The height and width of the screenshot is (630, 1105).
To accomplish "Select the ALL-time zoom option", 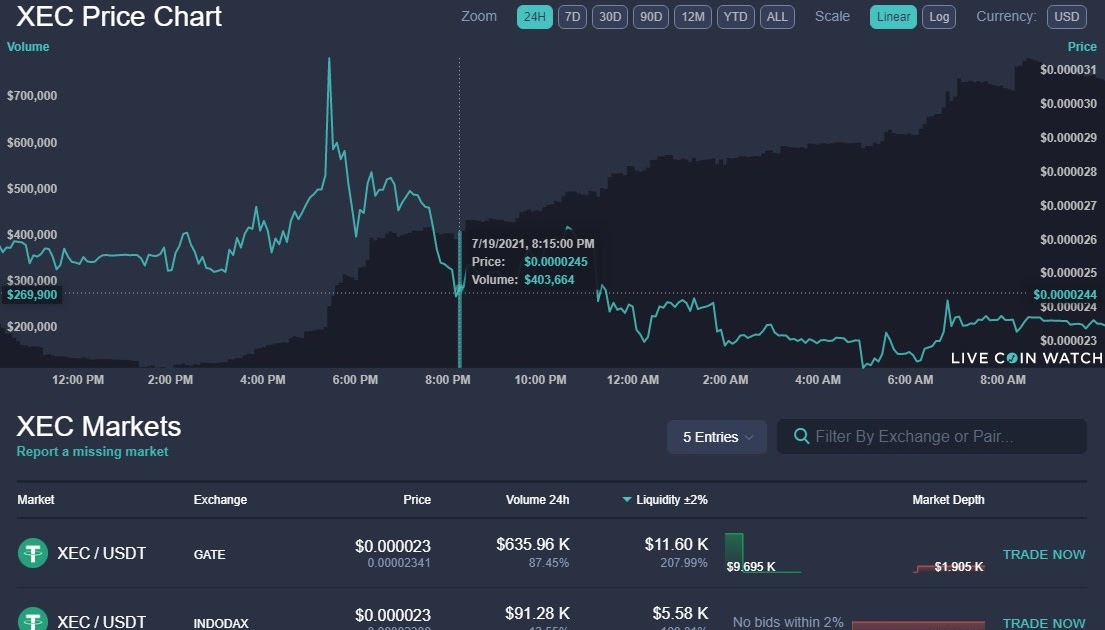I will tap(777, 17).
